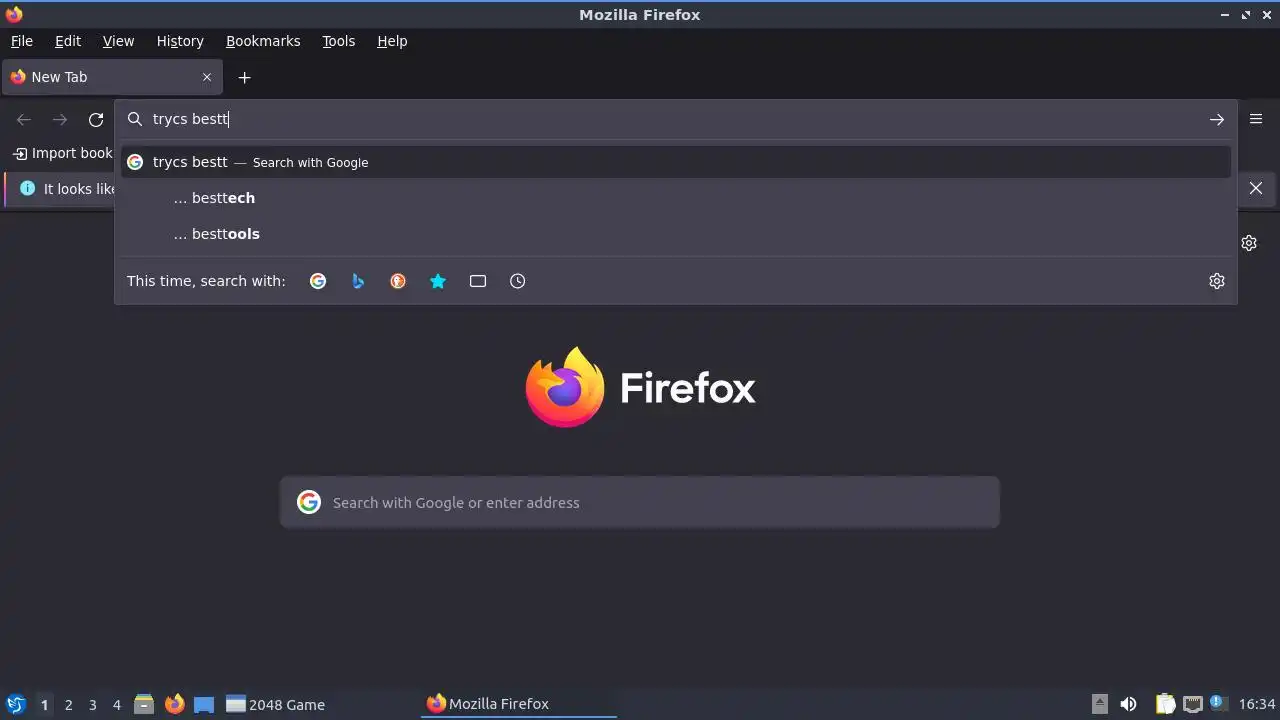This screenshot has width=1280, height=720.
Task: Select the 'besttools' suggestion
Action: click(676, 234)
